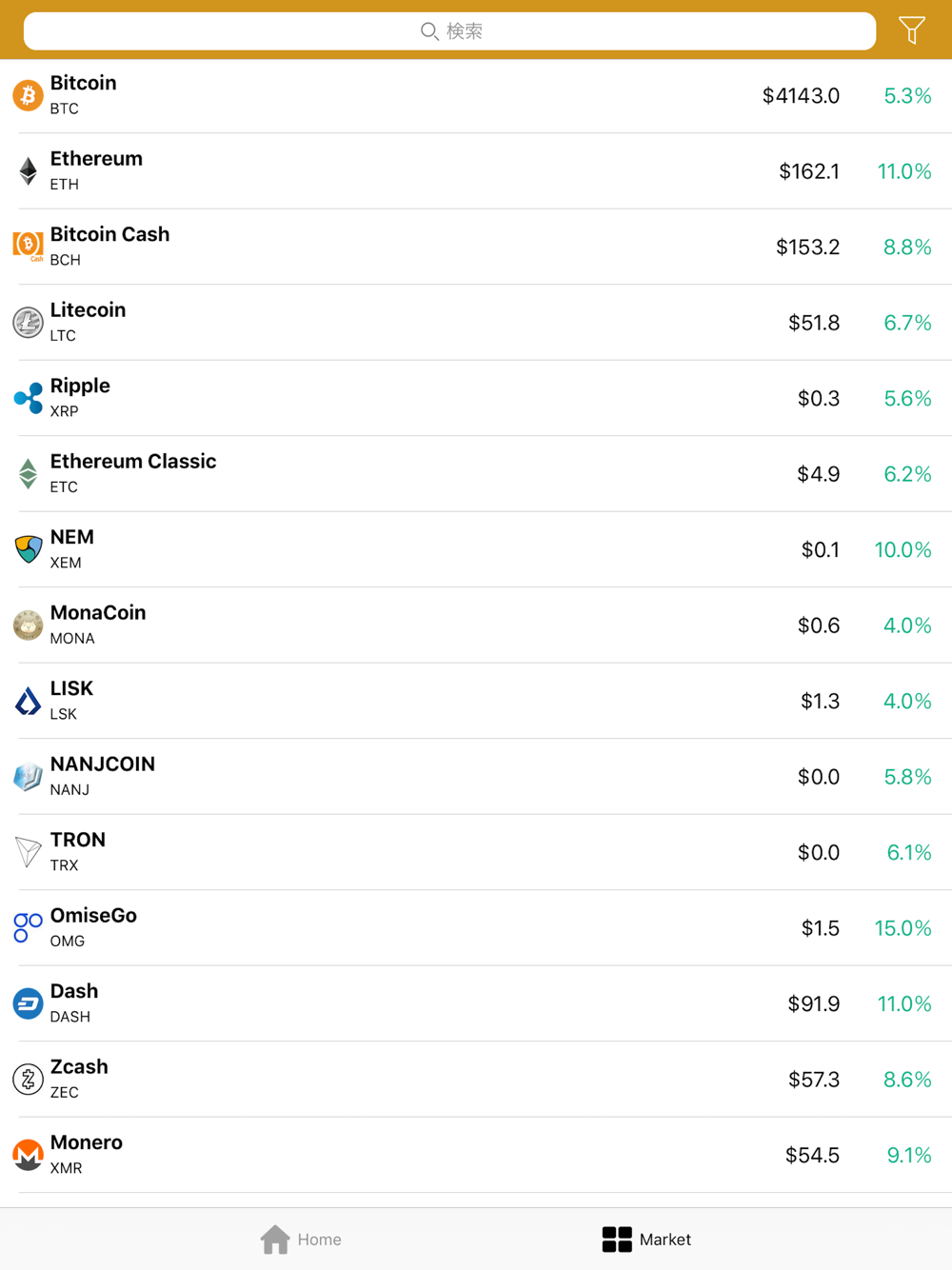This screenshot has height=1270, width=952.
Task: Tap the Dash blue circle icon
Action: coord(28,1003)
